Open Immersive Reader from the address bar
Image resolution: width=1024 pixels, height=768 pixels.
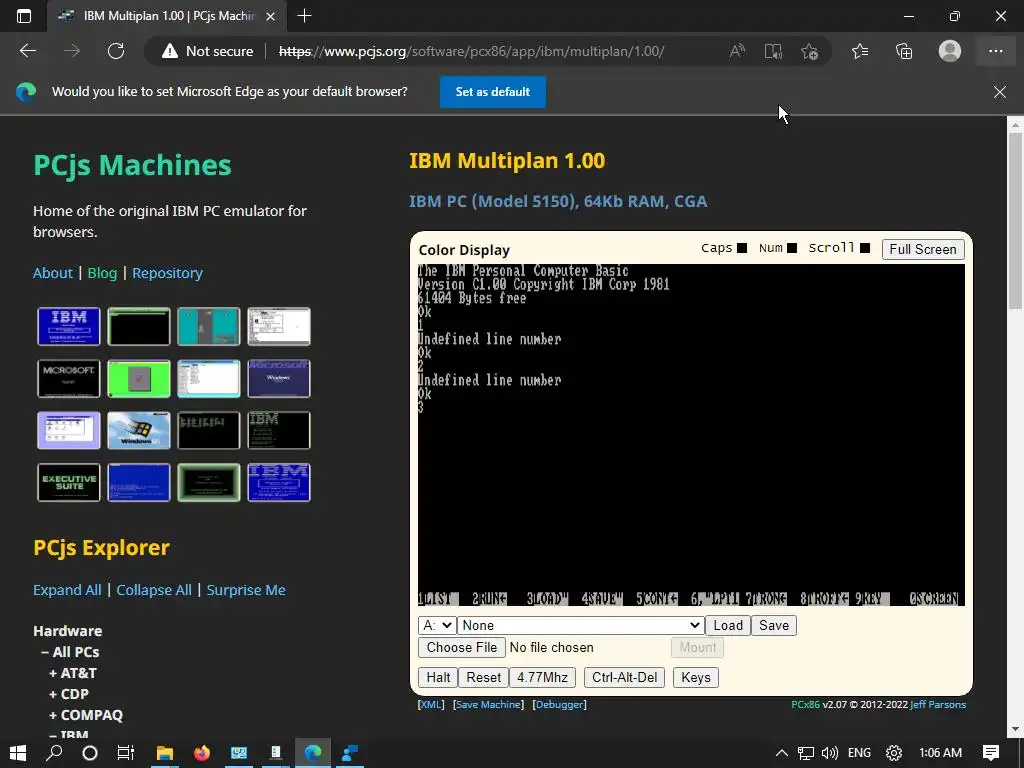click(x=773, y=51)
